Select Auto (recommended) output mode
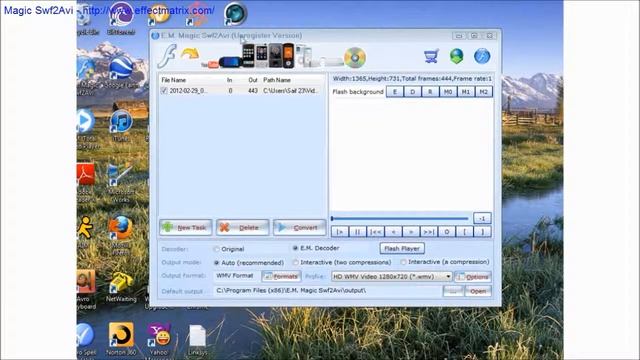Viewport: 640px width, 360px height. pyautogui.click(x=217, y=263)
